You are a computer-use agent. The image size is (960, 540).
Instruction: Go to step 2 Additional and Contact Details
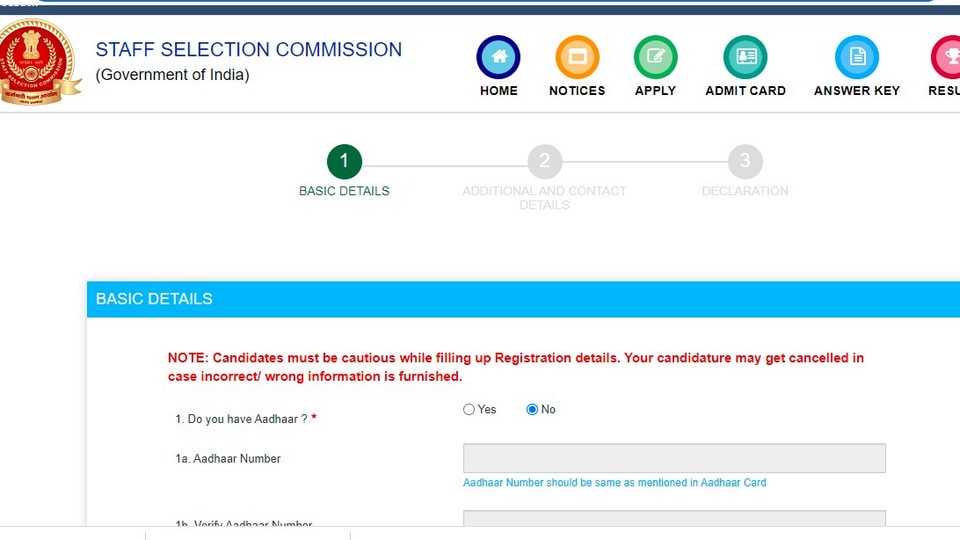point(544,162)
